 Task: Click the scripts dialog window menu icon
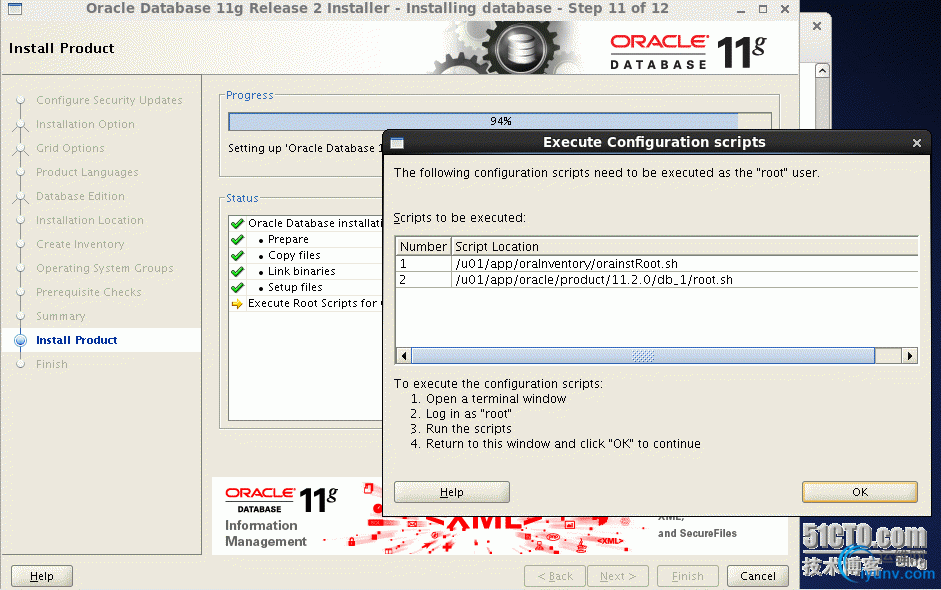[397, 143]
